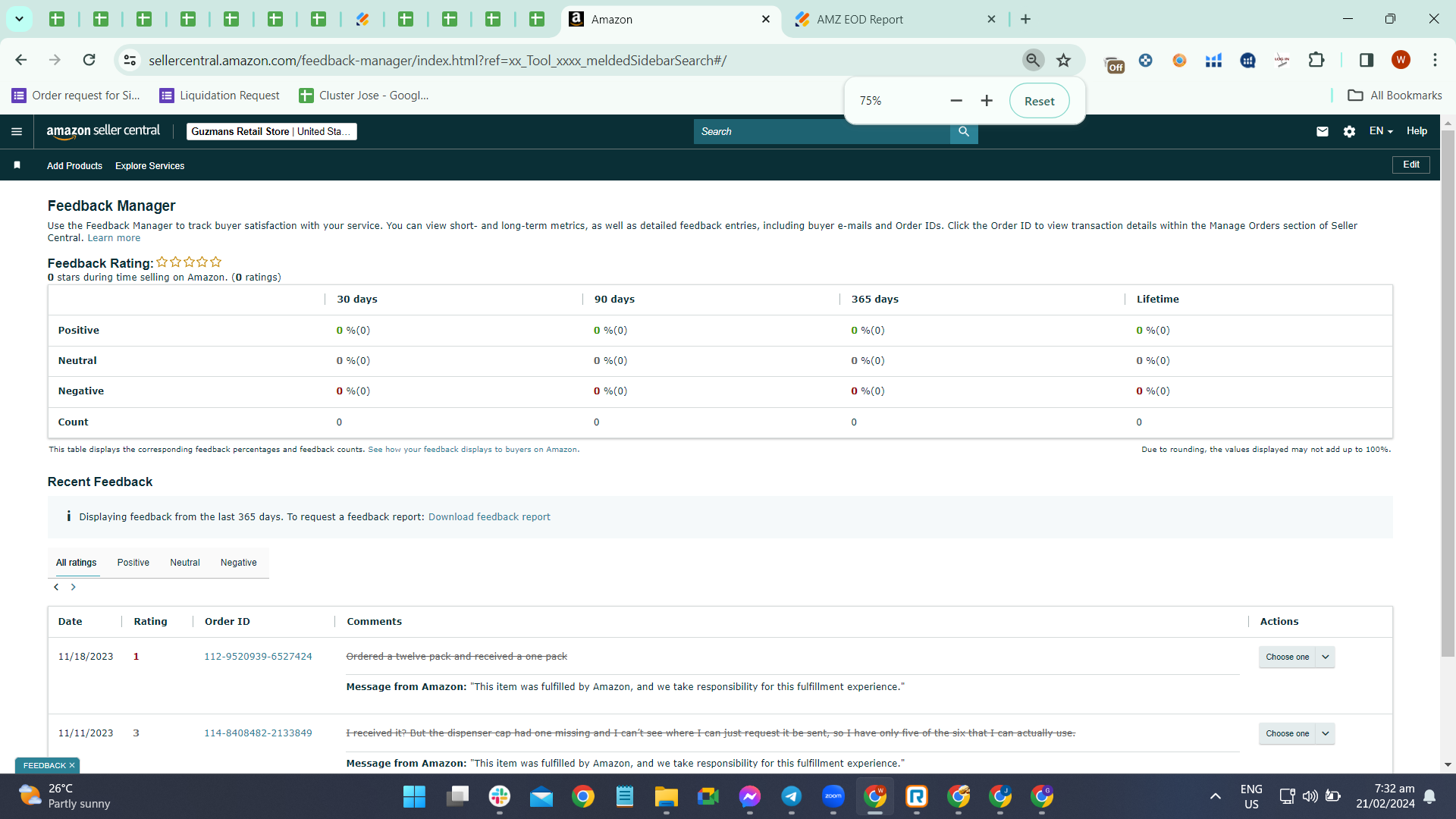
Task: Switch to the AMZ EOD Report browser tab
Action: pos(896,19)
